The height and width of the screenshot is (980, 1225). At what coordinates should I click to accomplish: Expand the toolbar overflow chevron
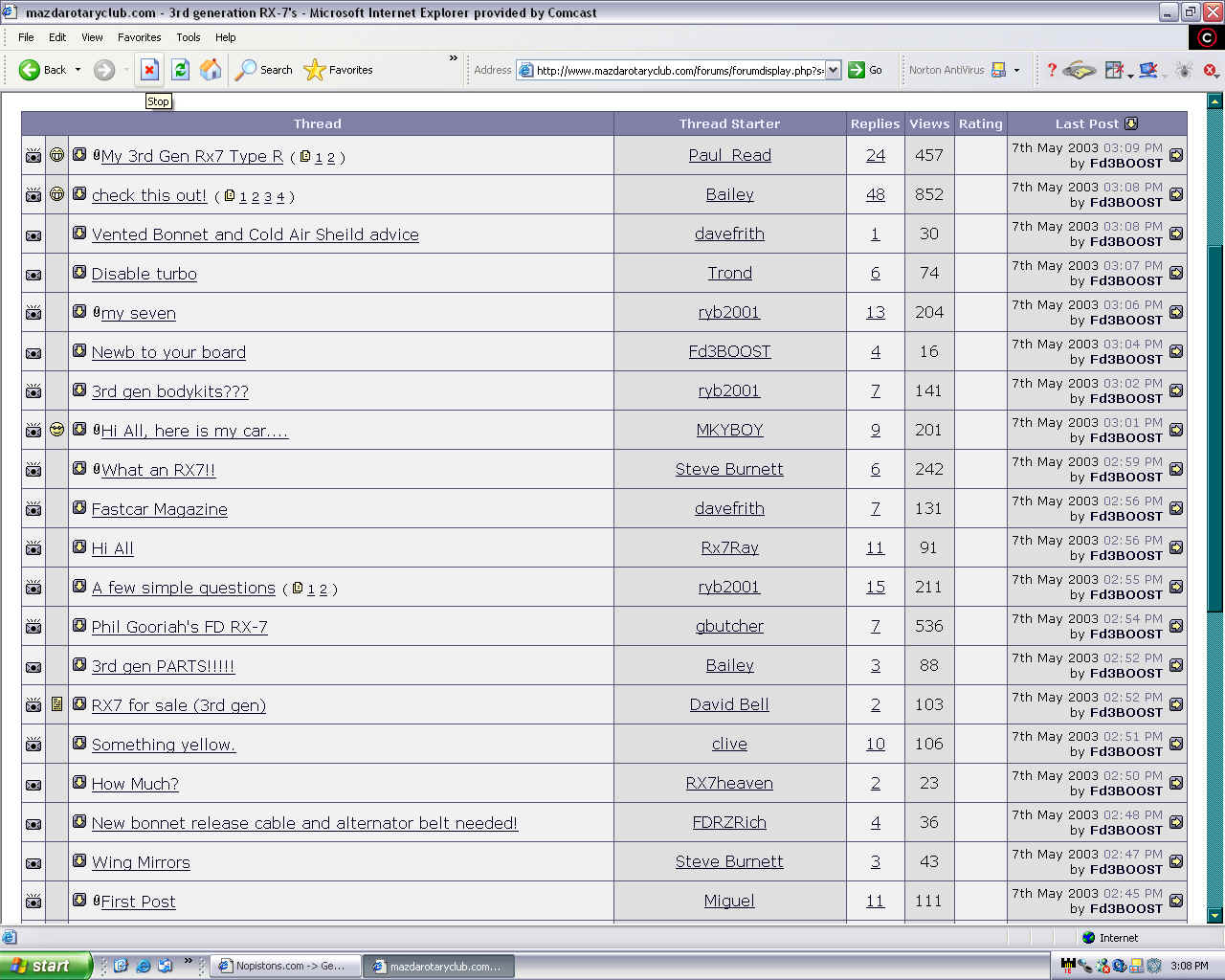(454, 59)
